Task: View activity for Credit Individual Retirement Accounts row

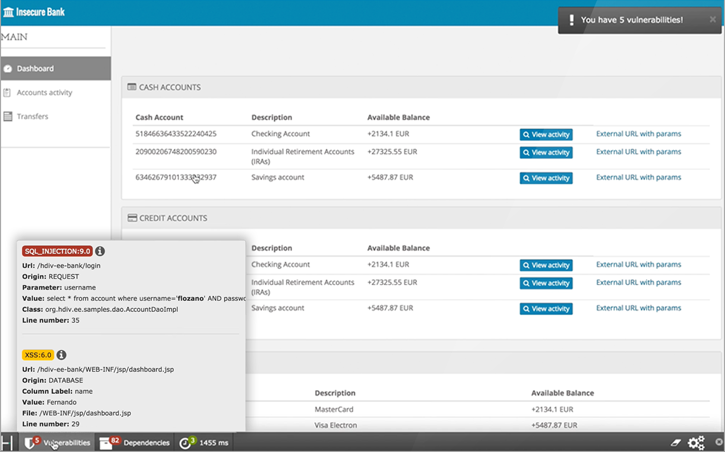Action: [546, 283]
